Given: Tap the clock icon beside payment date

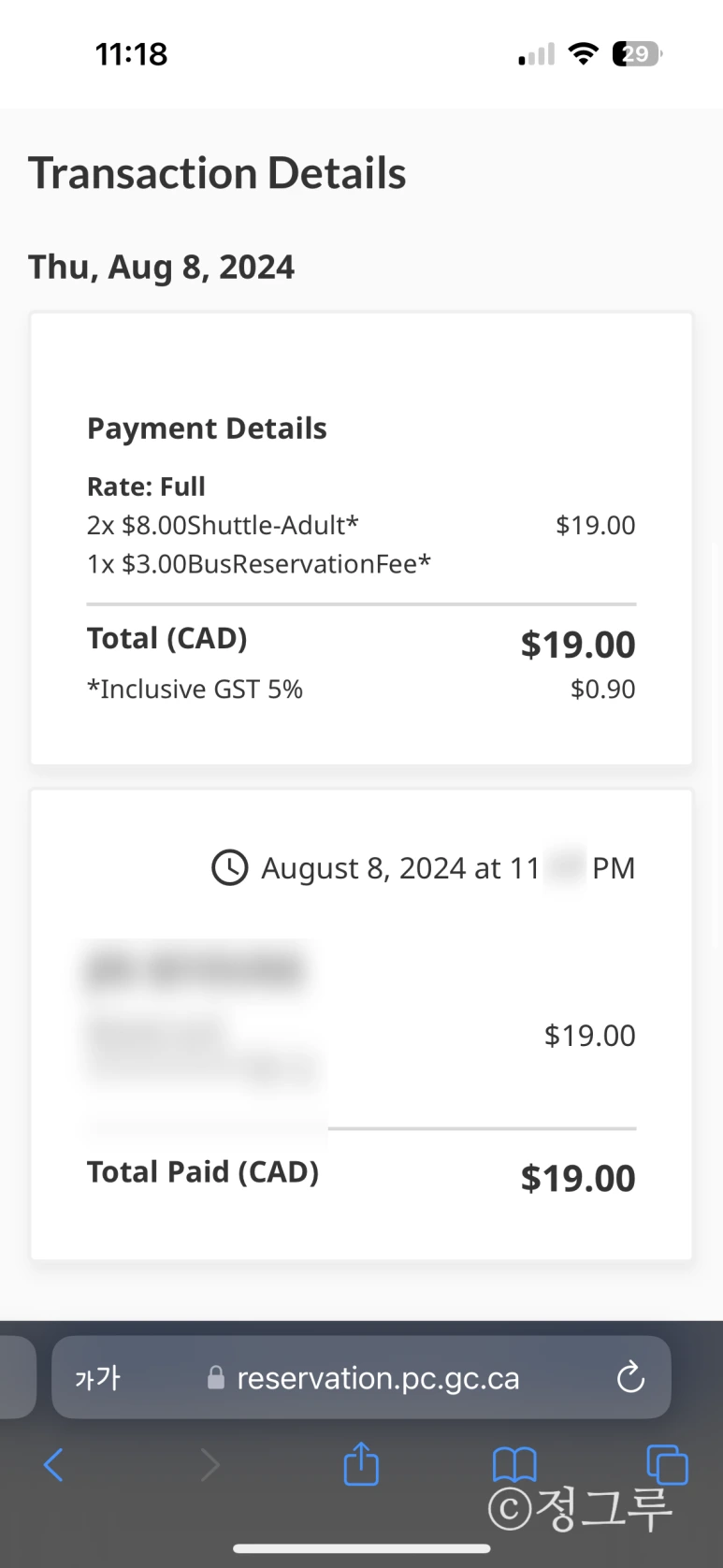Looking at the screenshot, I should coord(229,867).
